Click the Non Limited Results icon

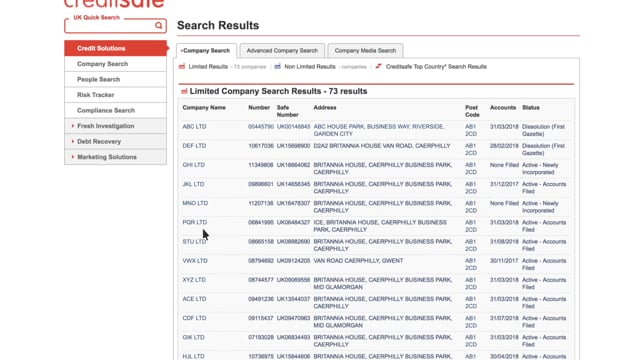point(278,67)
